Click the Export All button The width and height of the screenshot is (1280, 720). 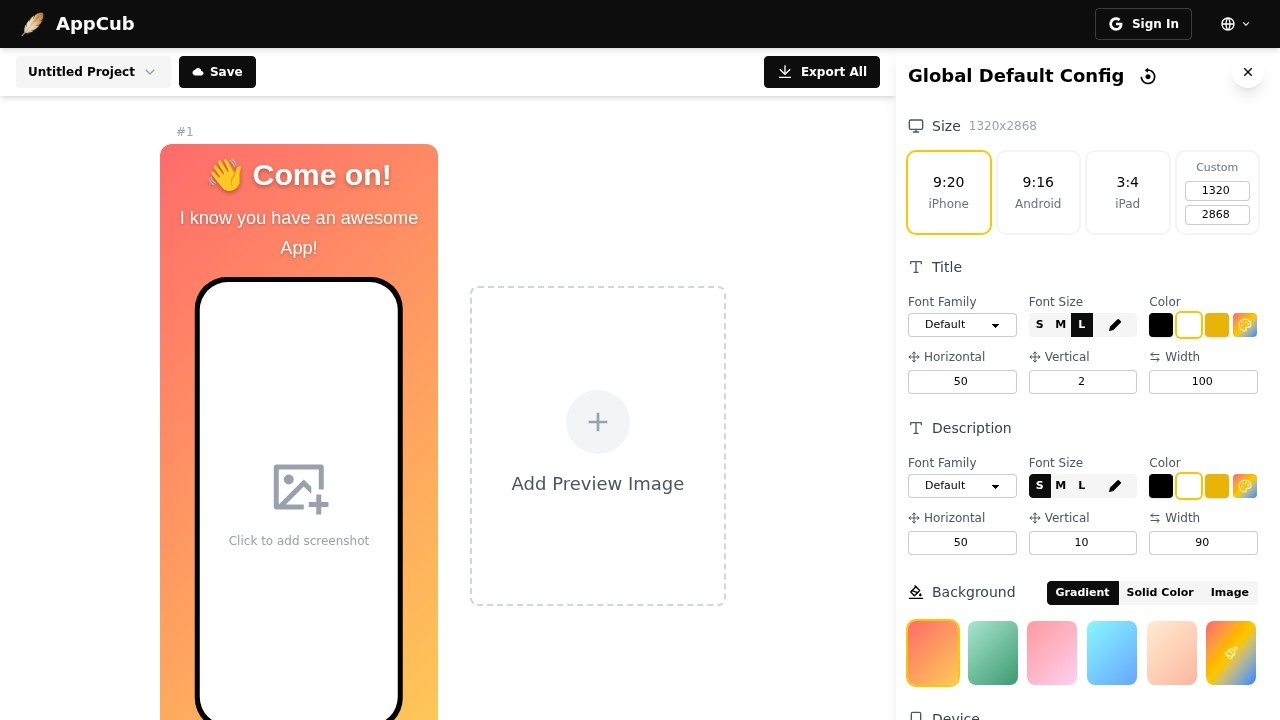(x=822, y=72)
